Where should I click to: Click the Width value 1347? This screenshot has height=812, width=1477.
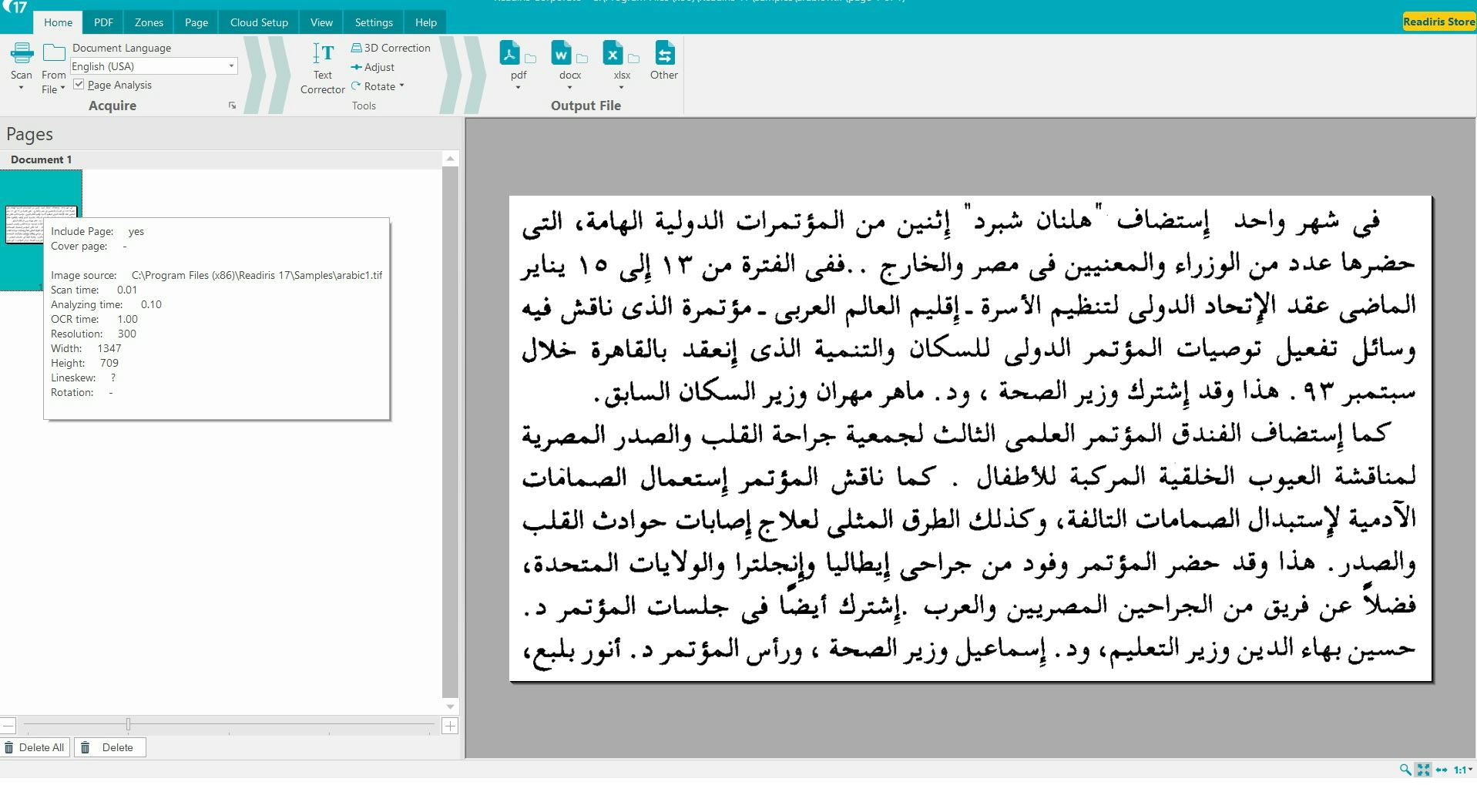coord(109,348)
